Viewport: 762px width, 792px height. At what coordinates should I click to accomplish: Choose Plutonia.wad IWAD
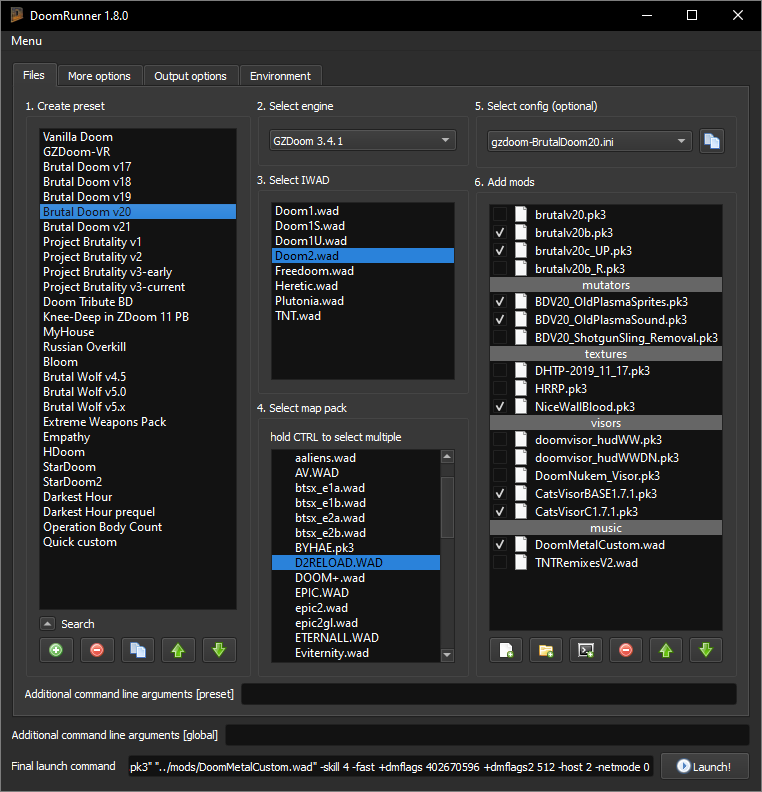(x=363, y=301)
